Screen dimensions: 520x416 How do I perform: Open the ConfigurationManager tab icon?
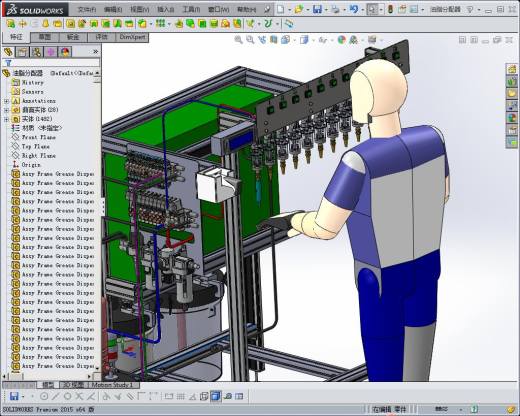[x=37, y=52]
